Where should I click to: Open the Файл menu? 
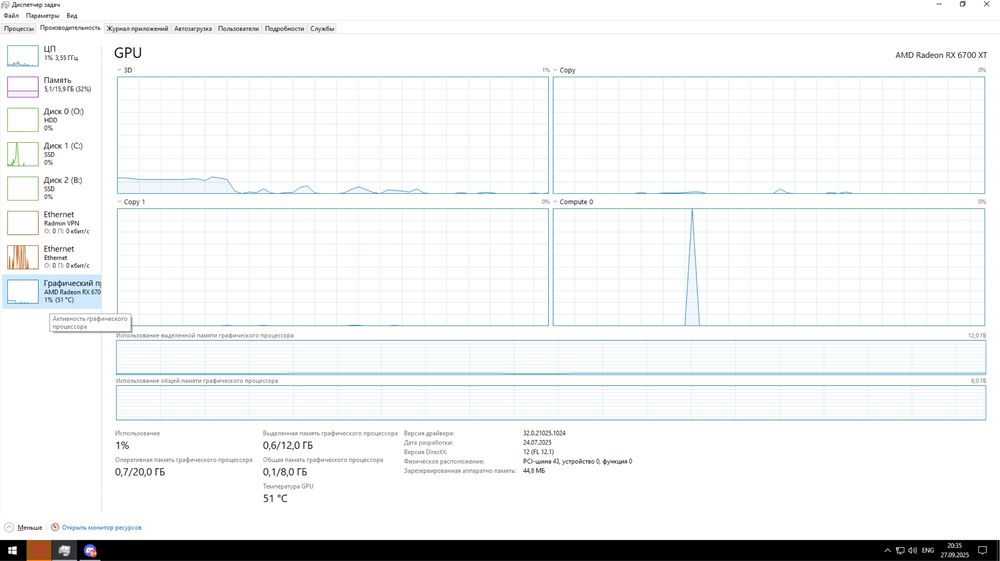pos(11,15)
